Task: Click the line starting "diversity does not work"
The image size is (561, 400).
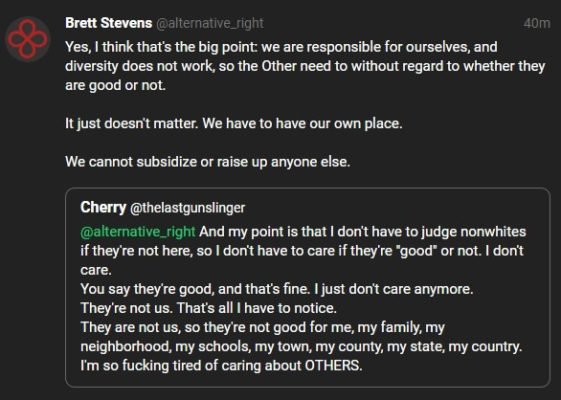Action: pyautogui.click(x=305, y=66)
